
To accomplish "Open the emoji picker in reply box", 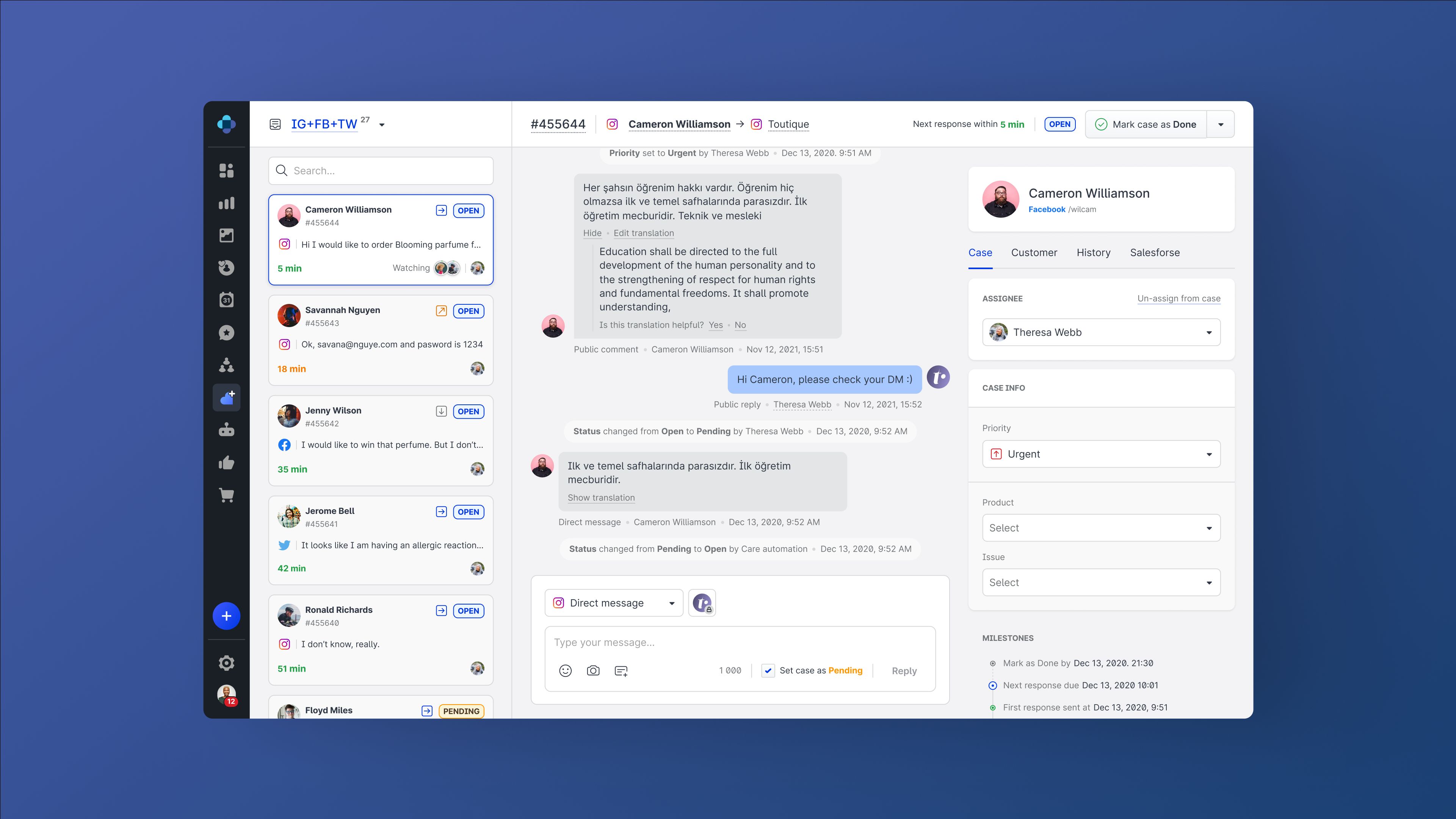I will pos(565,671).
